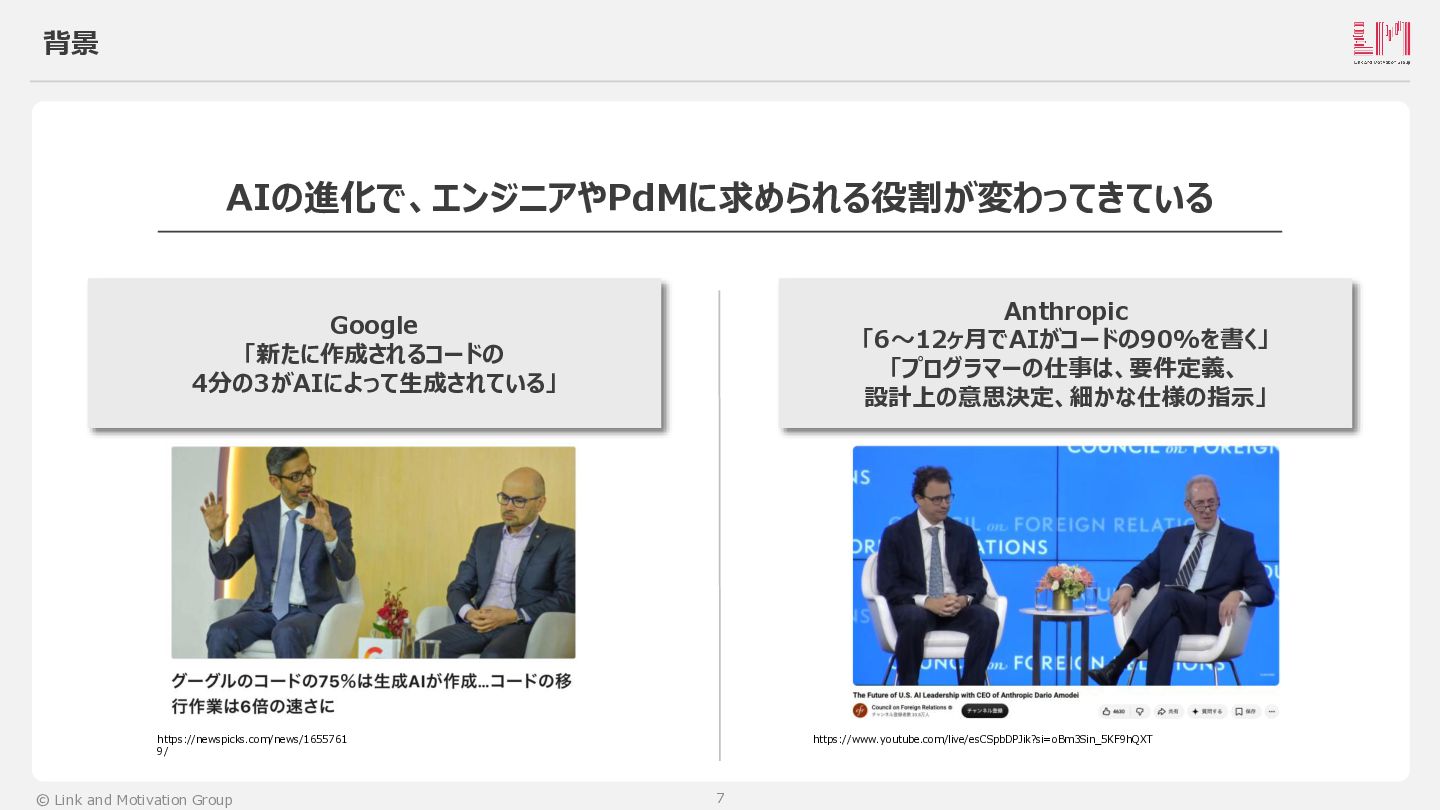1440x810 pixels.
Task: Select the text 4分の3がAIによって生成されている
Action: (x=374, y=383)
